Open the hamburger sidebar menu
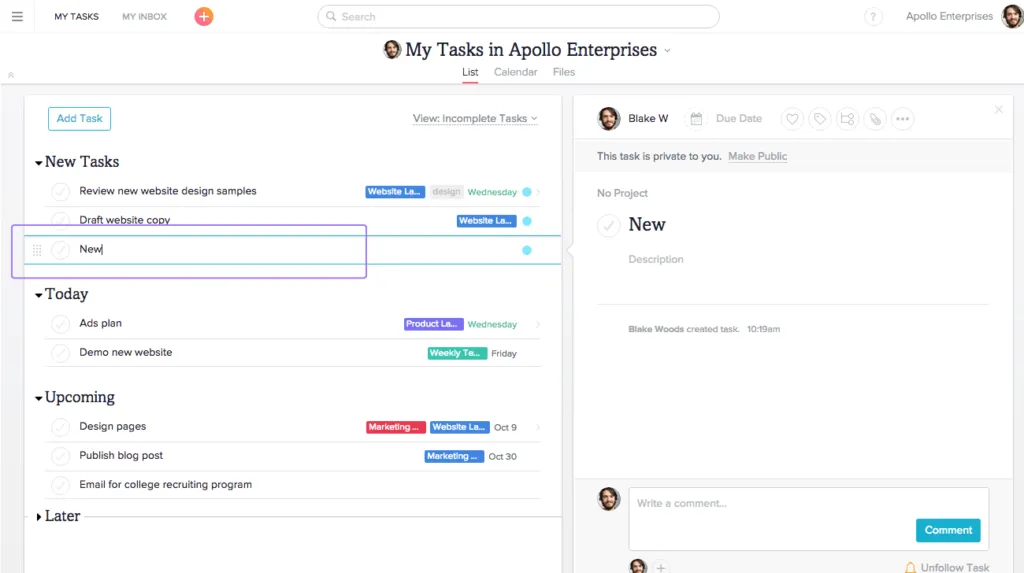 (x=17, y=16)
